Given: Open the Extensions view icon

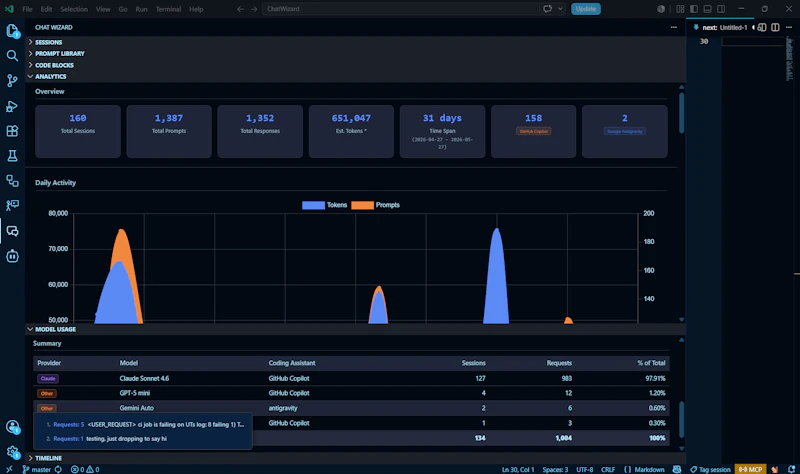Looking at the screenshot, I should [x=12, y=131].
